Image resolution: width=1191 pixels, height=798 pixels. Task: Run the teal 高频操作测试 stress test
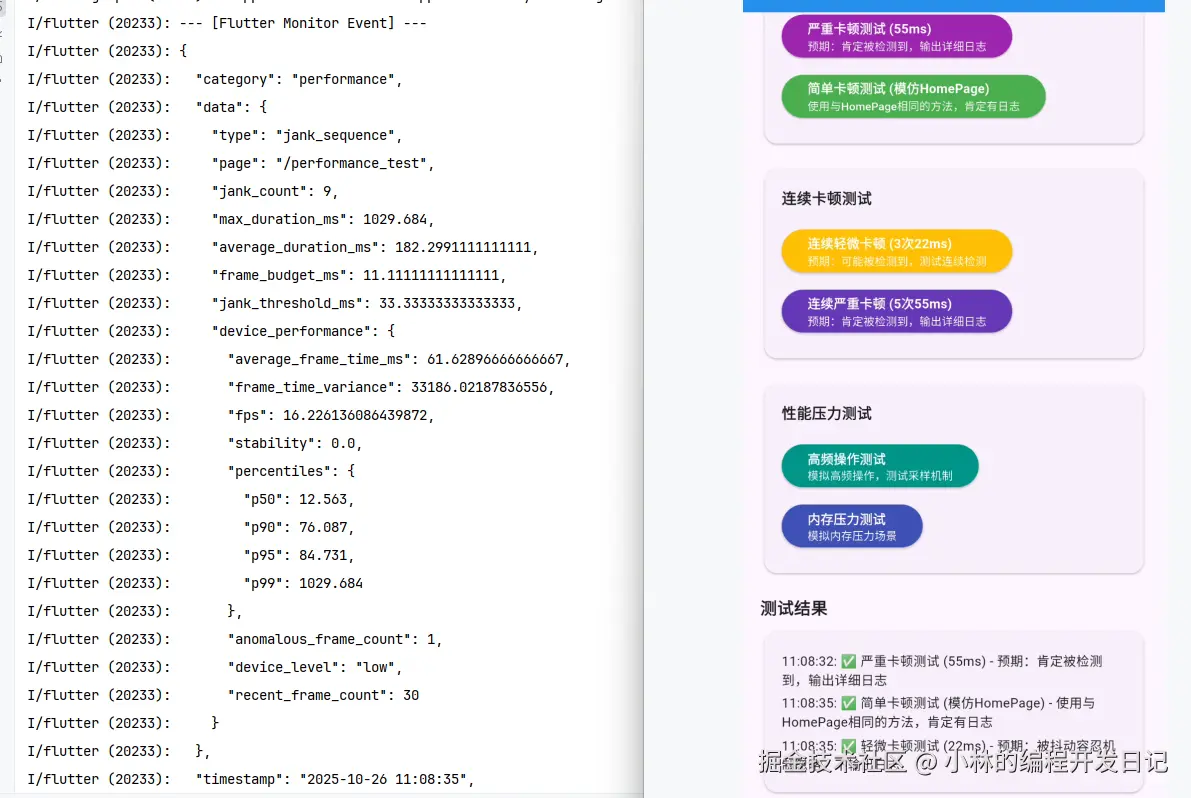click(x=880, y=465)
